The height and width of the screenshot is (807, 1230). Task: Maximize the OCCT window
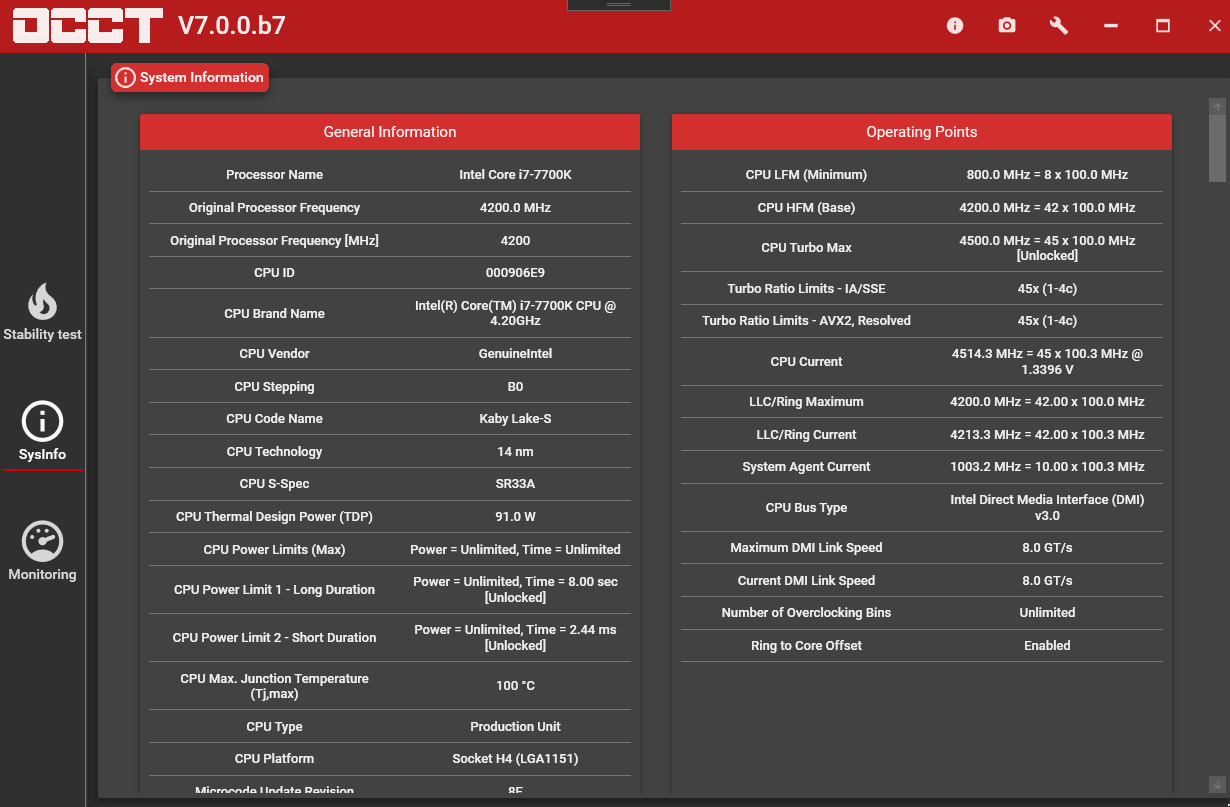click(1163, 26)
